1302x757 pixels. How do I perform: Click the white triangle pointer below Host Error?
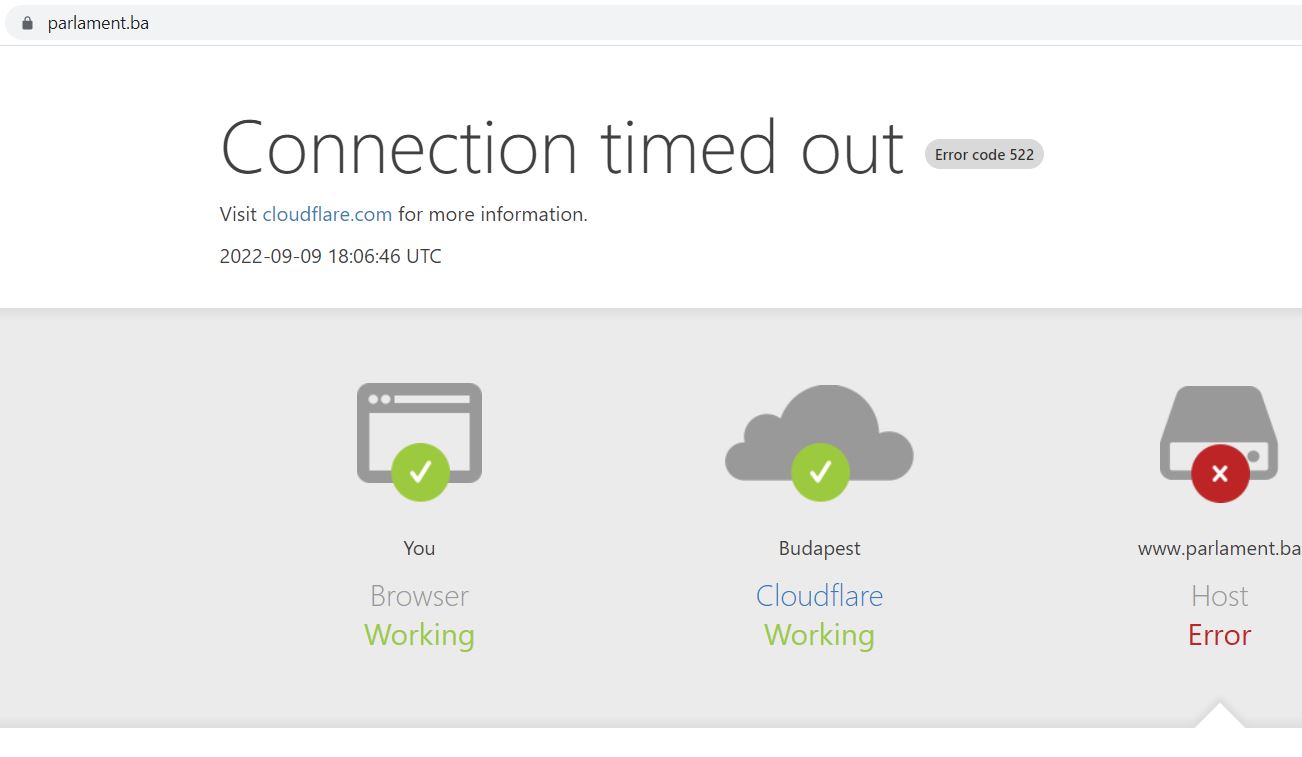pyautogui.click(x=1219, y=715)
